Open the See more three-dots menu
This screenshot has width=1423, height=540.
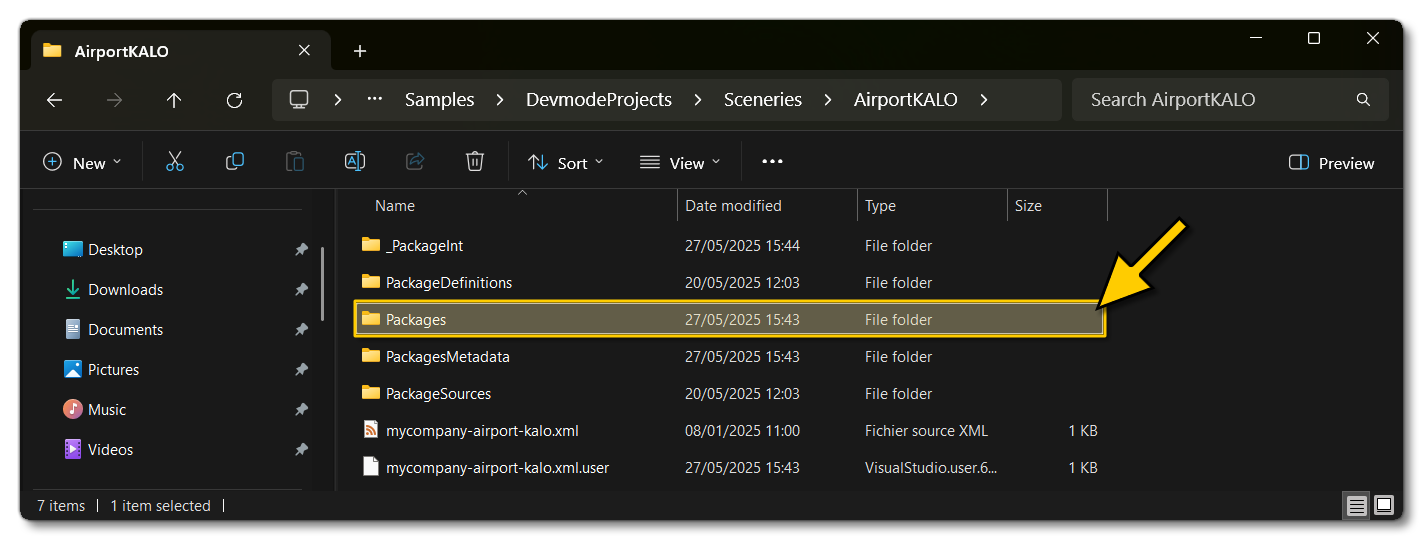(772, 162)
